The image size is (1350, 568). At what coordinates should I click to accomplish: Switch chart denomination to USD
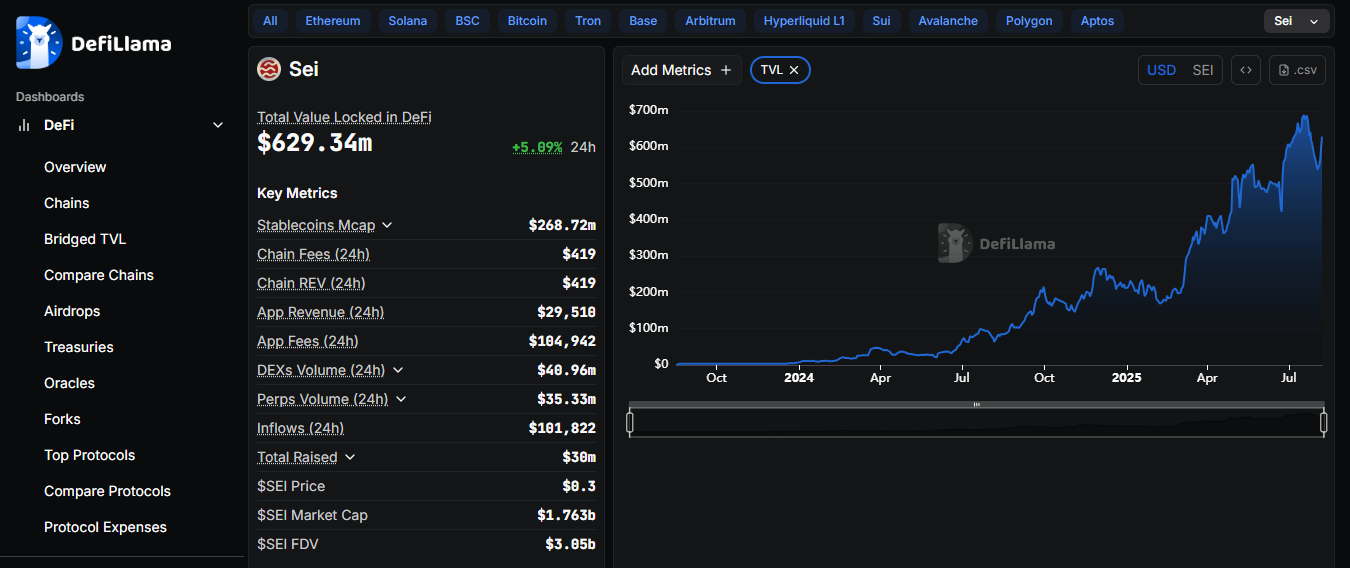tap(1161, 70)
